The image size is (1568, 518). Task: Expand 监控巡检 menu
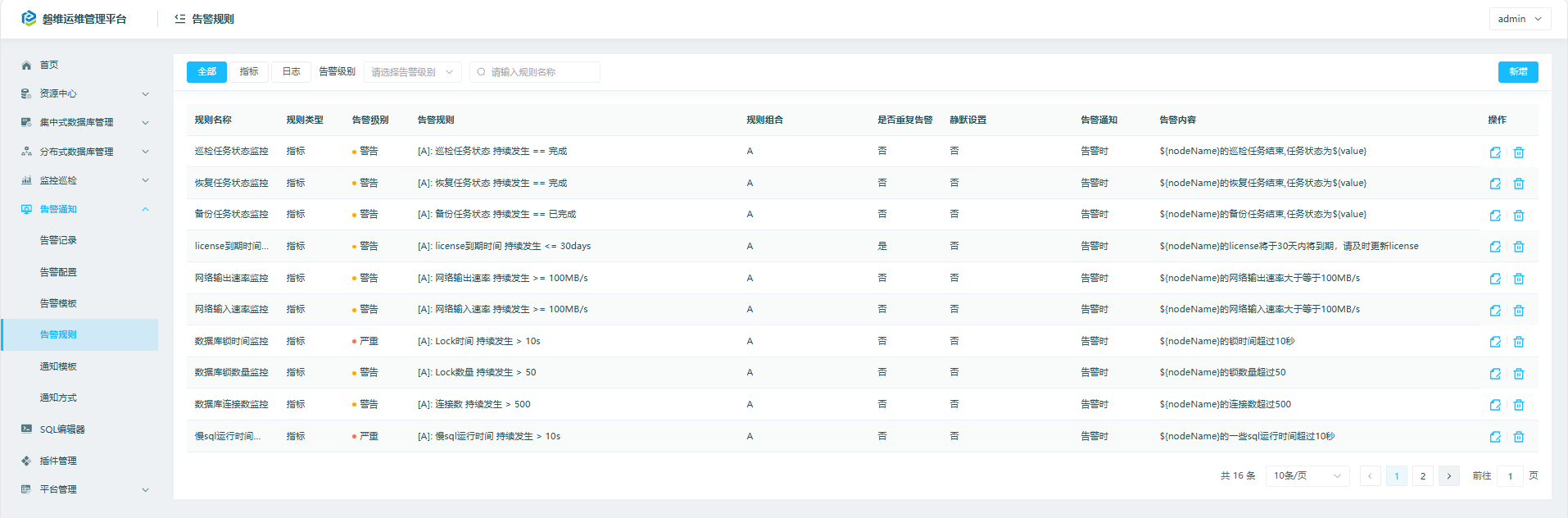tap(79, 180)
